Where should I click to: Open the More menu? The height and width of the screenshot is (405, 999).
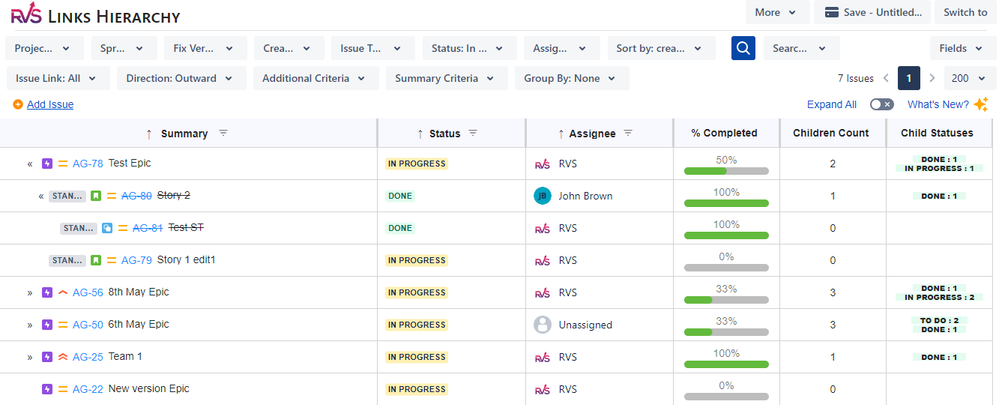(x=777, y=12)
